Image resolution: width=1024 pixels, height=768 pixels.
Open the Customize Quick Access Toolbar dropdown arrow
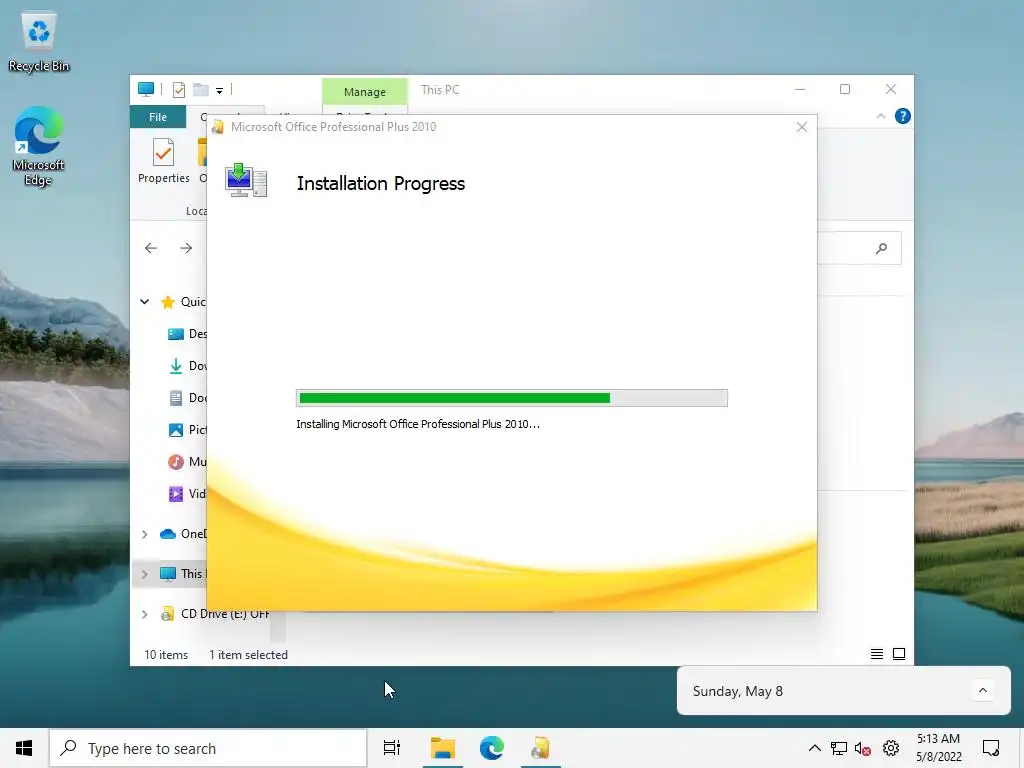point(219,90)
